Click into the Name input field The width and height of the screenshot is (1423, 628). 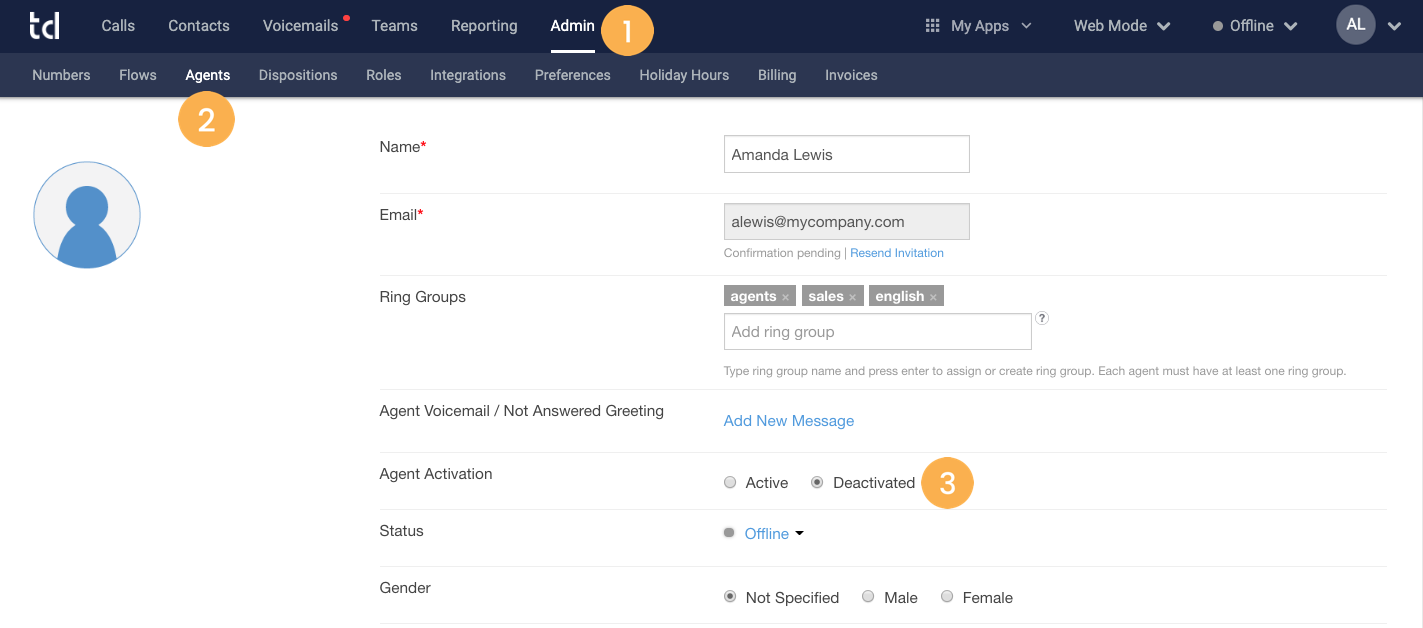pyautogui.click(x=847, y=154)
